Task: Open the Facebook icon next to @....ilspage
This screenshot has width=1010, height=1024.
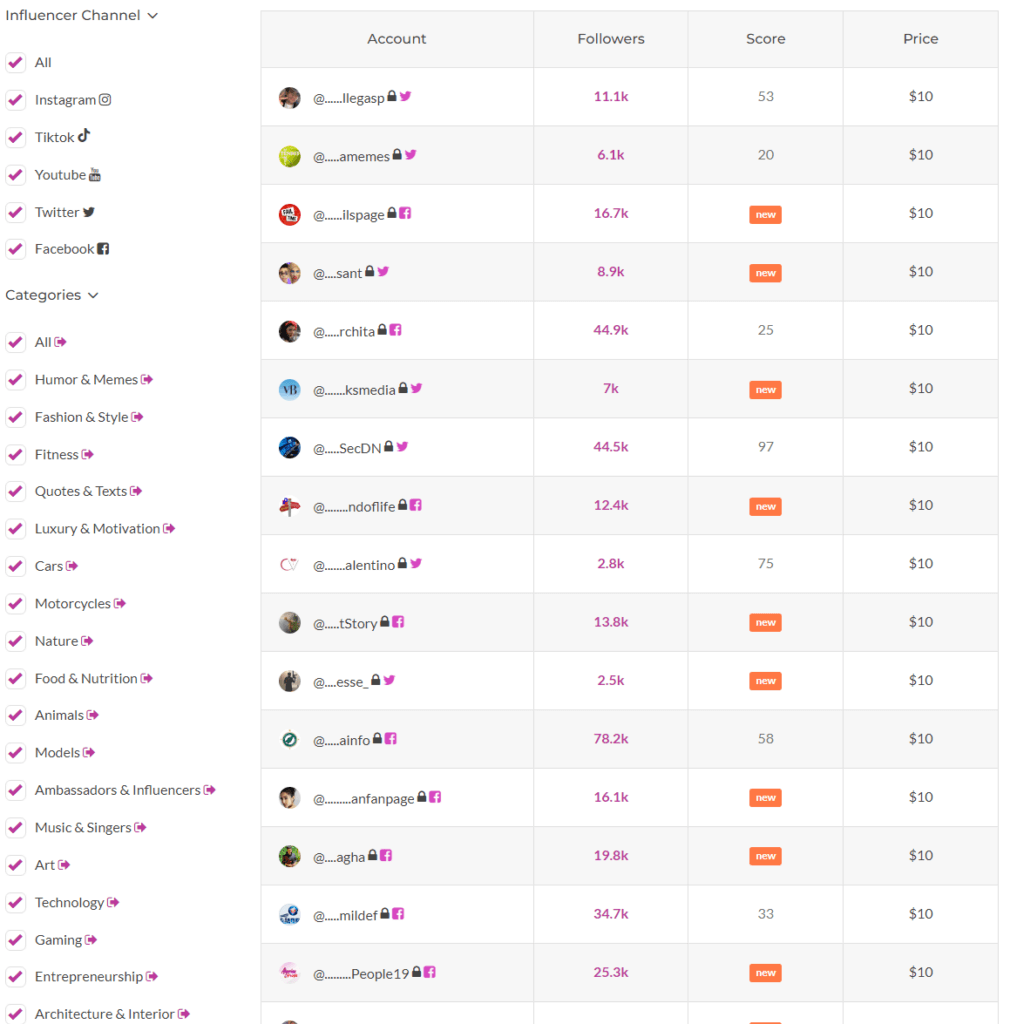Action: click(407, 213)
